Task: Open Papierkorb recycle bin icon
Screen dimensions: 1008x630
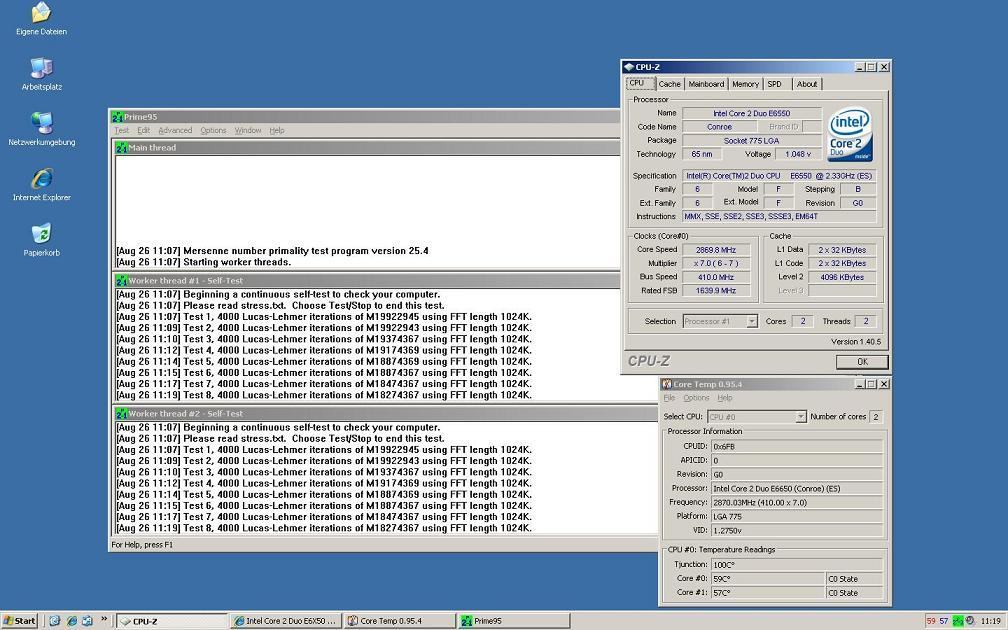Action: (x=41, y=240)
